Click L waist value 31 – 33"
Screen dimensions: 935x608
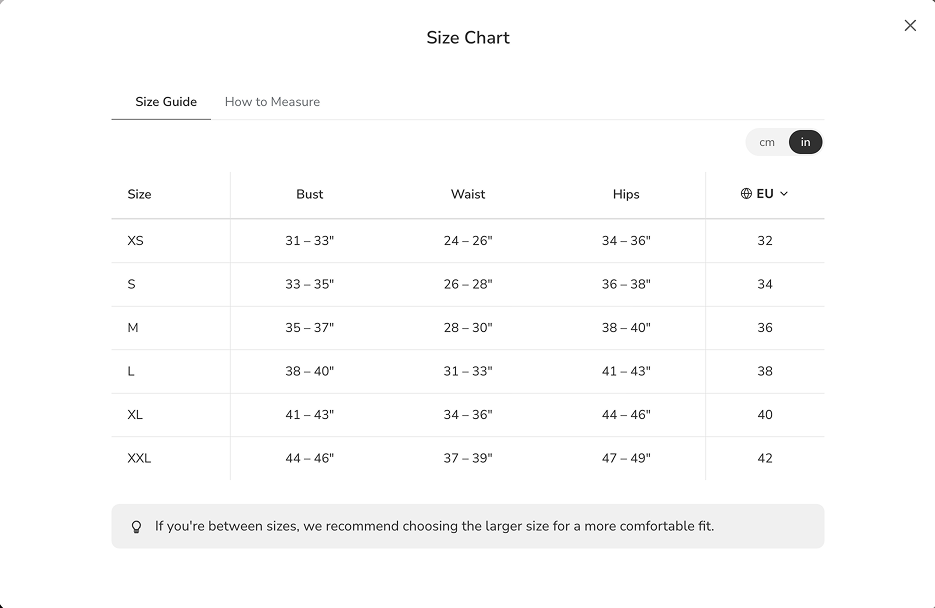(468, 371)
